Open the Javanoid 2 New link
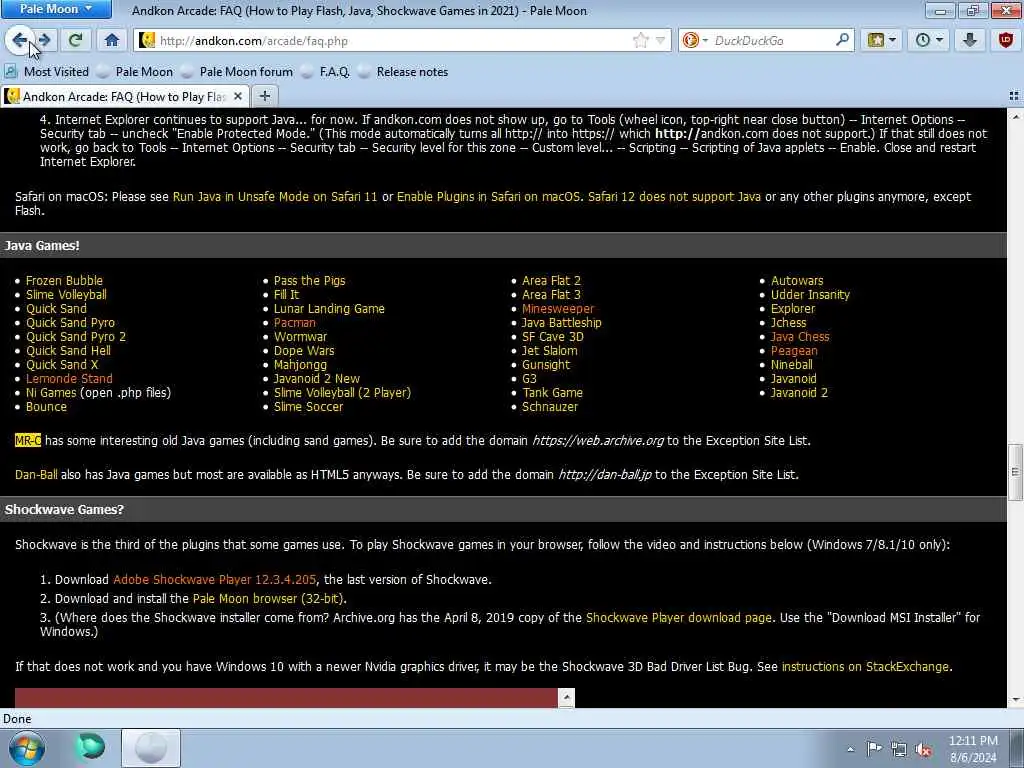The width and height of the screenshot is (1024, 768). click(317, 379)
